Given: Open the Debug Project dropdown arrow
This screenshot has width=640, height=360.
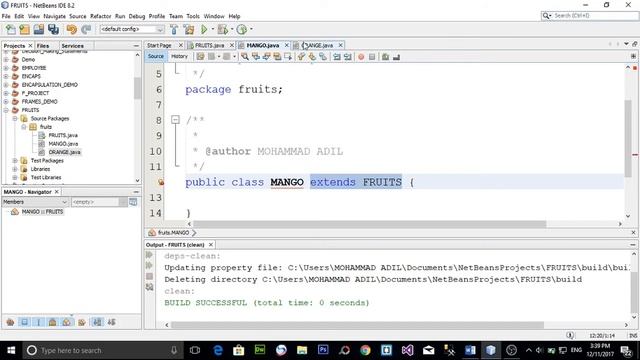Looking at the screenshot, I should tap(232, 29).
